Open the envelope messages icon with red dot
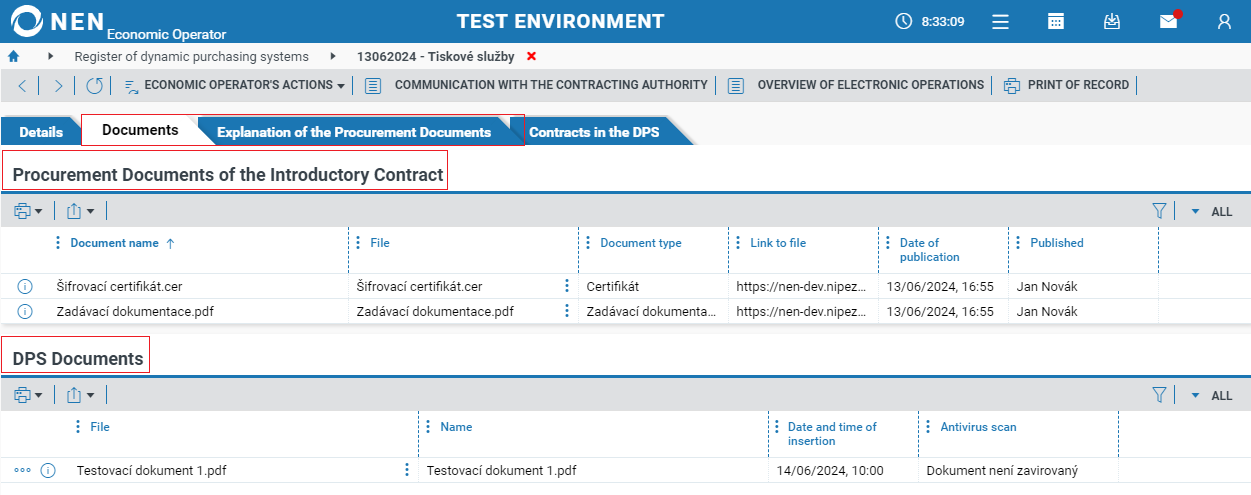Screen dimensions: 1251x495 (x=1168, y=21)
